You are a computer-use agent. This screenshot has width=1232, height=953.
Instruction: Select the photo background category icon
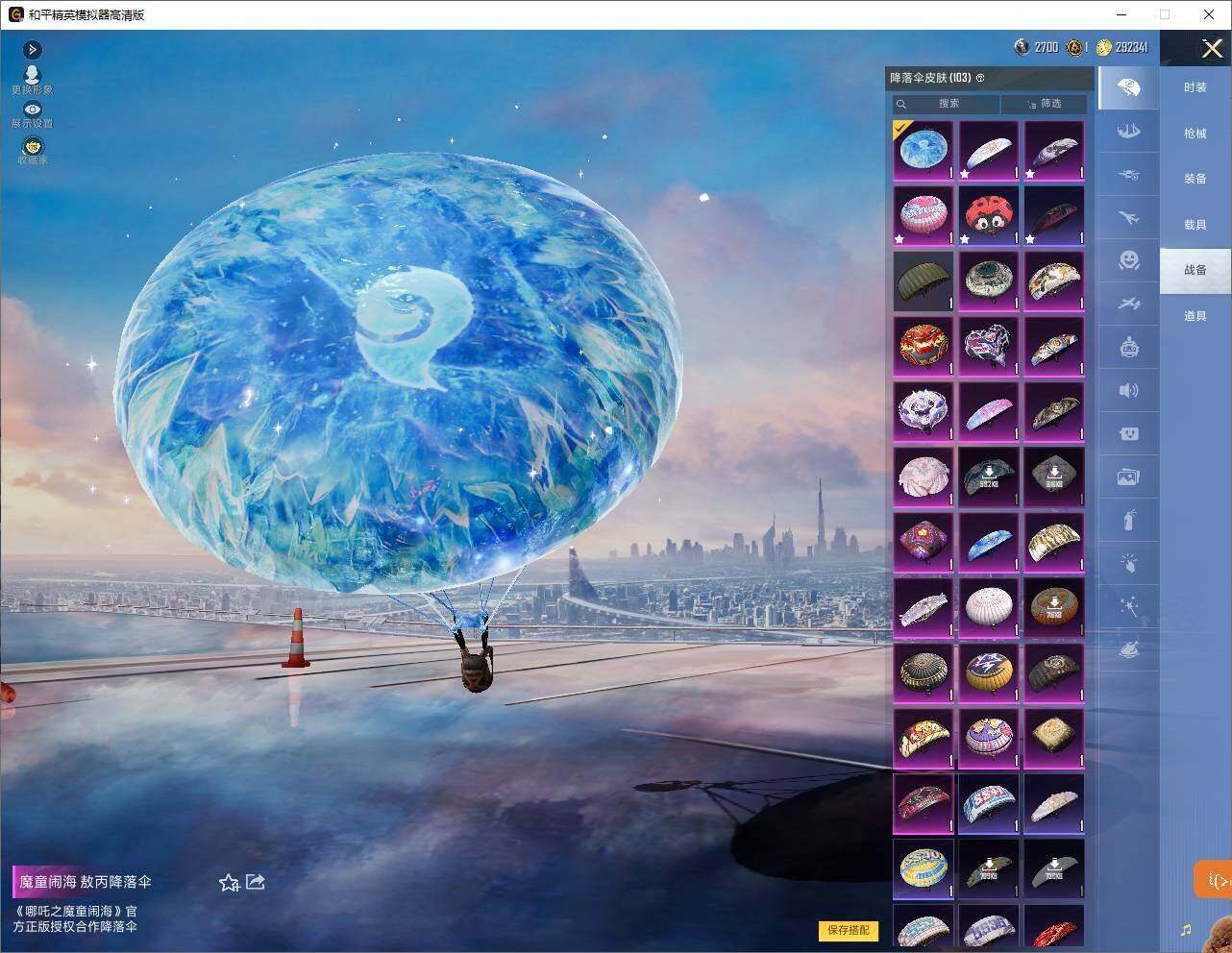click(x=1128, y=476)
